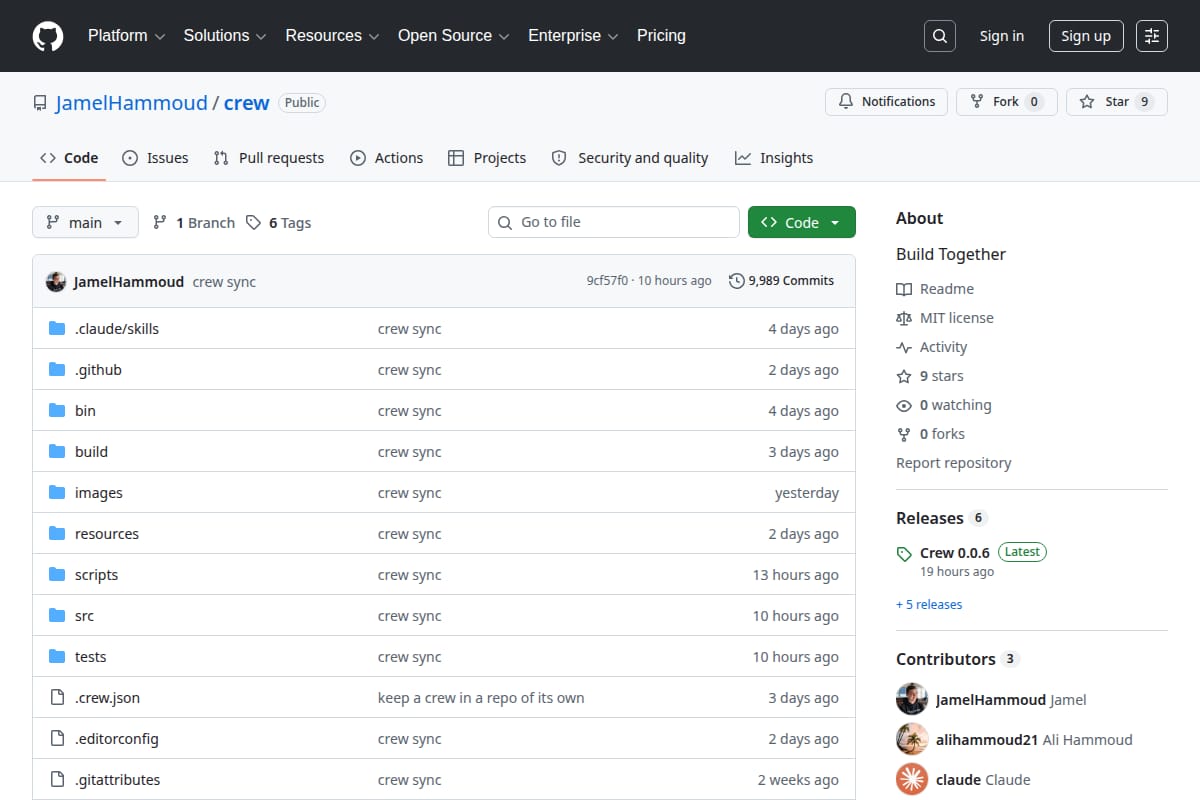Open the crew repository name link
This screenshot has height=800, width=1200.
[247, 103]
